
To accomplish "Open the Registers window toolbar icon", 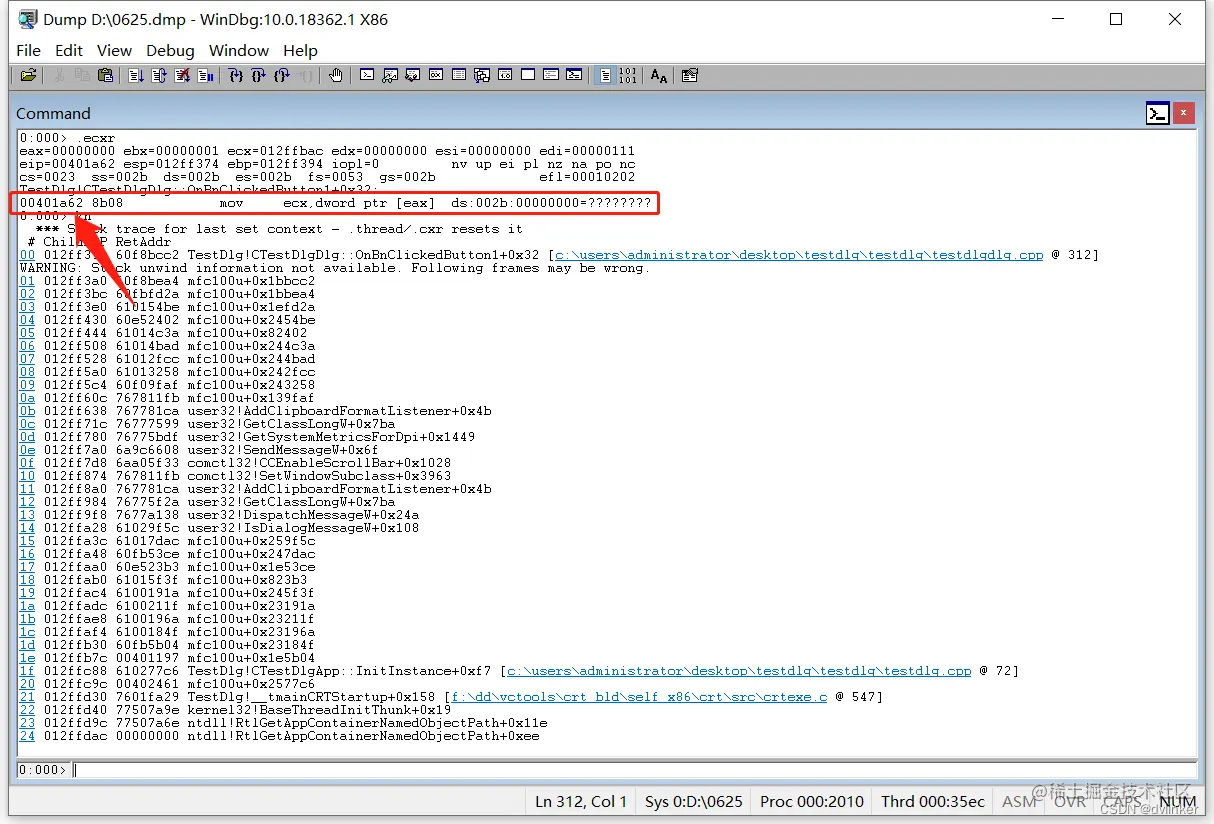I will [436, 75].
